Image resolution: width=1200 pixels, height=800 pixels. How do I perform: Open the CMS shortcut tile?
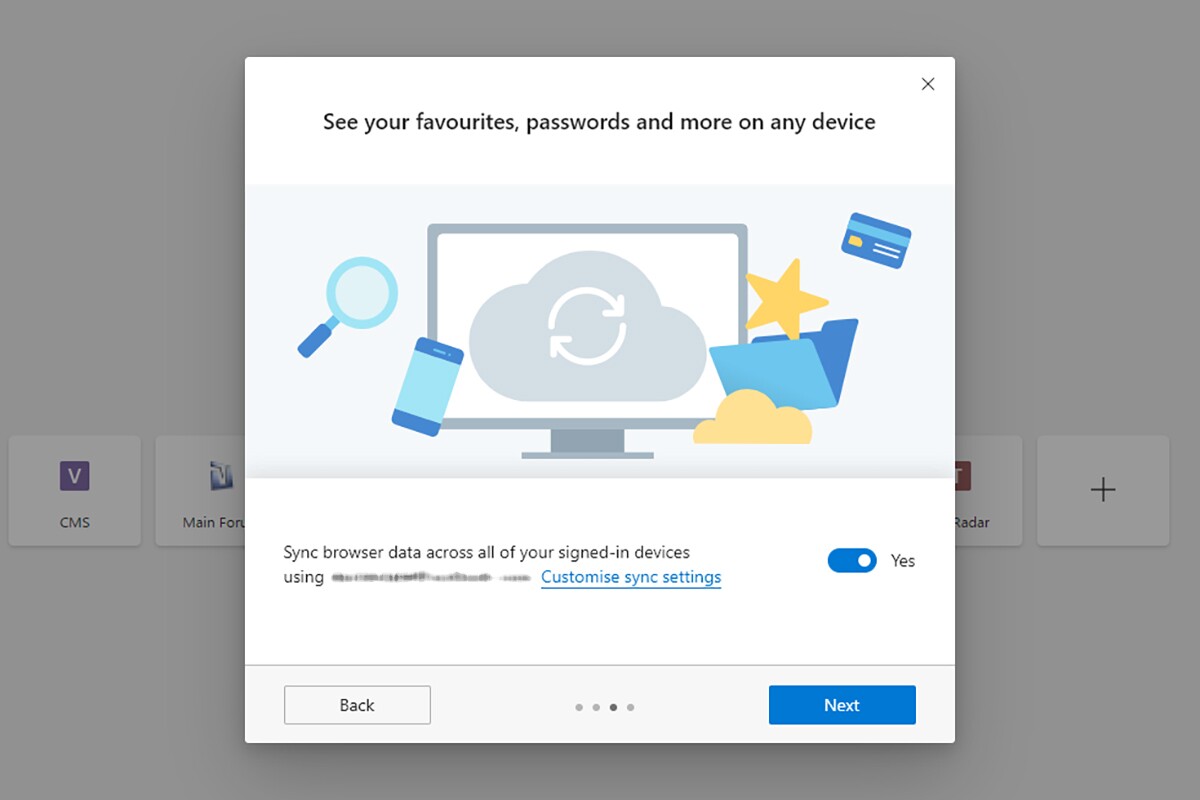(x=74, y=490)
